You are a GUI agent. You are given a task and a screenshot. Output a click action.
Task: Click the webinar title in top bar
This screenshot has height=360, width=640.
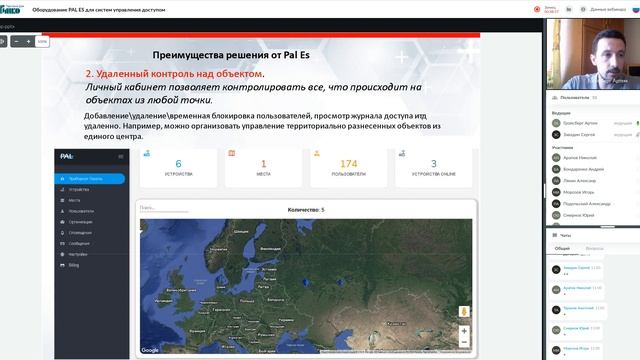(x=99, y=9)
